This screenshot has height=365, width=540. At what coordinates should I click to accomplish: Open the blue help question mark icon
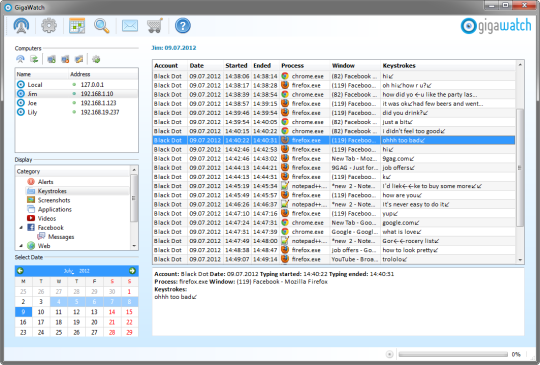(x=183, y=26)
